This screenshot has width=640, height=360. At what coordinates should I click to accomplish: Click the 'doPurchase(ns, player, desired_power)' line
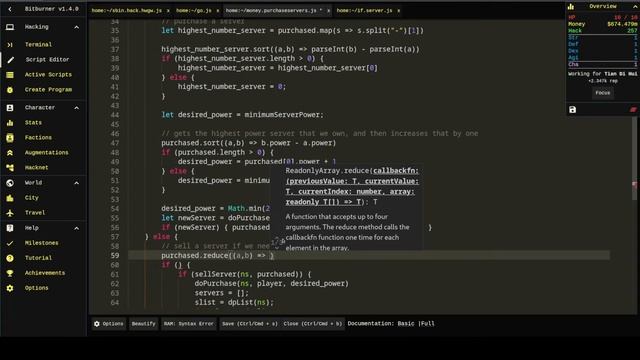pyautogui.click(x=271, y=284)
